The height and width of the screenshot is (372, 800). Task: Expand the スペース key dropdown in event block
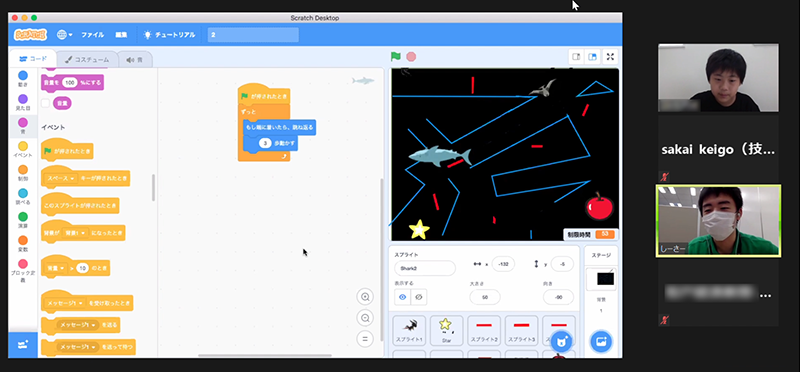click(x=61, y=179)
